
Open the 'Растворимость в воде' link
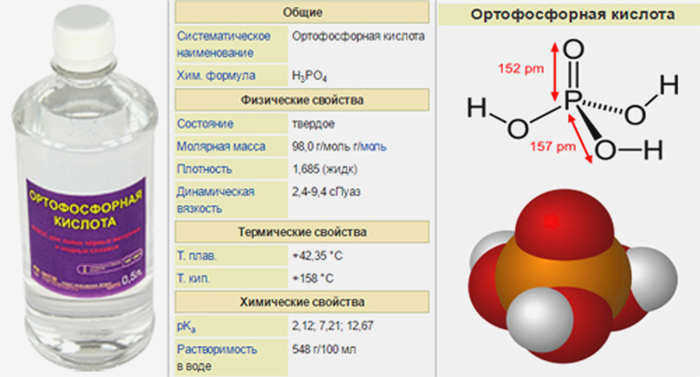tap(217, 357)
